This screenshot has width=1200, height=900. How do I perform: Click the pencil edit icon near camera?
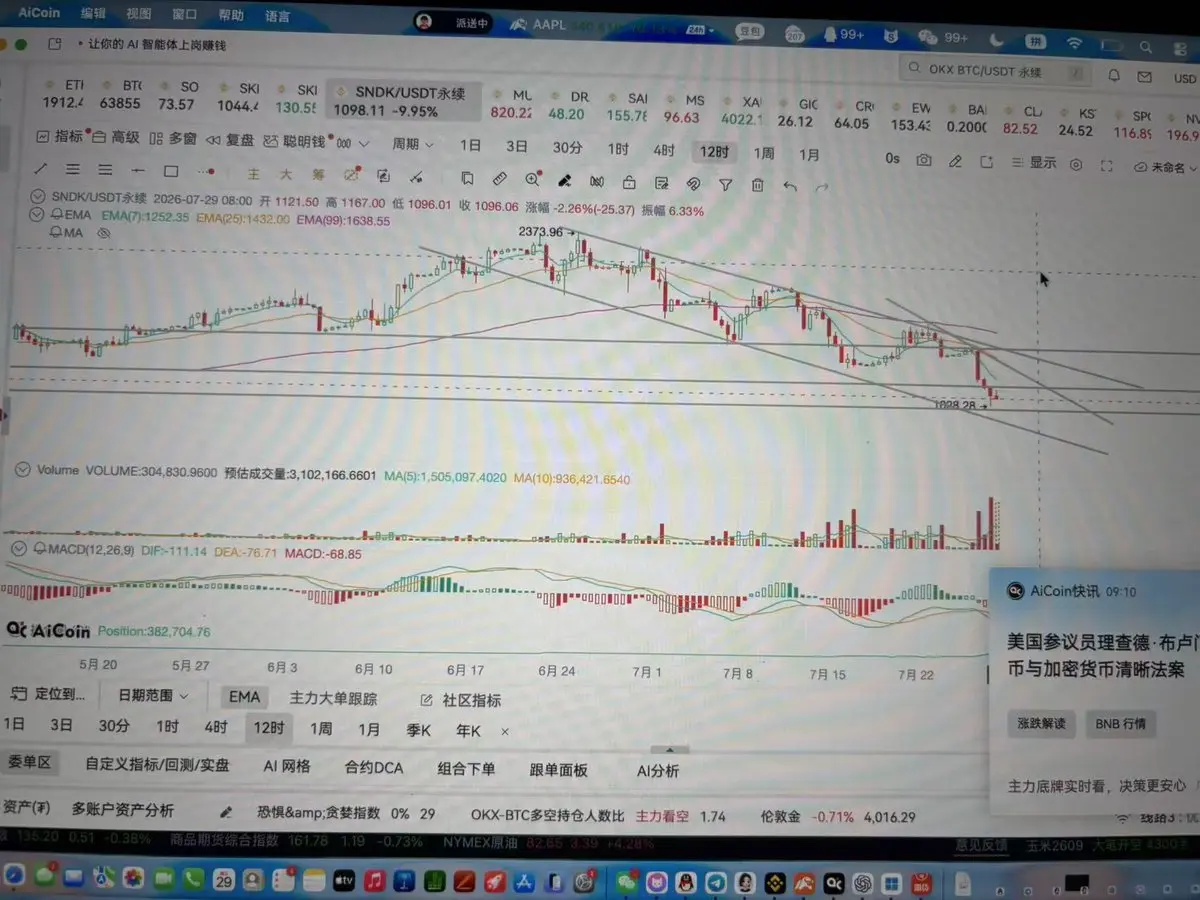coord(955,161)
